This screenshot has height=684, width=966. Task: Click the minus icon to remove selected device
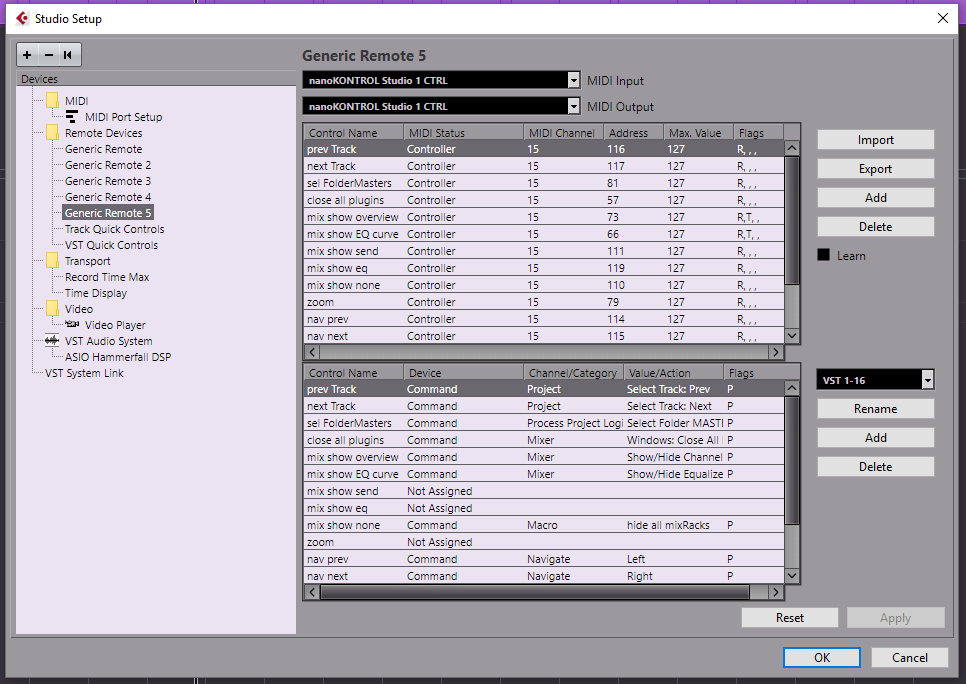(x=47, y=55)
